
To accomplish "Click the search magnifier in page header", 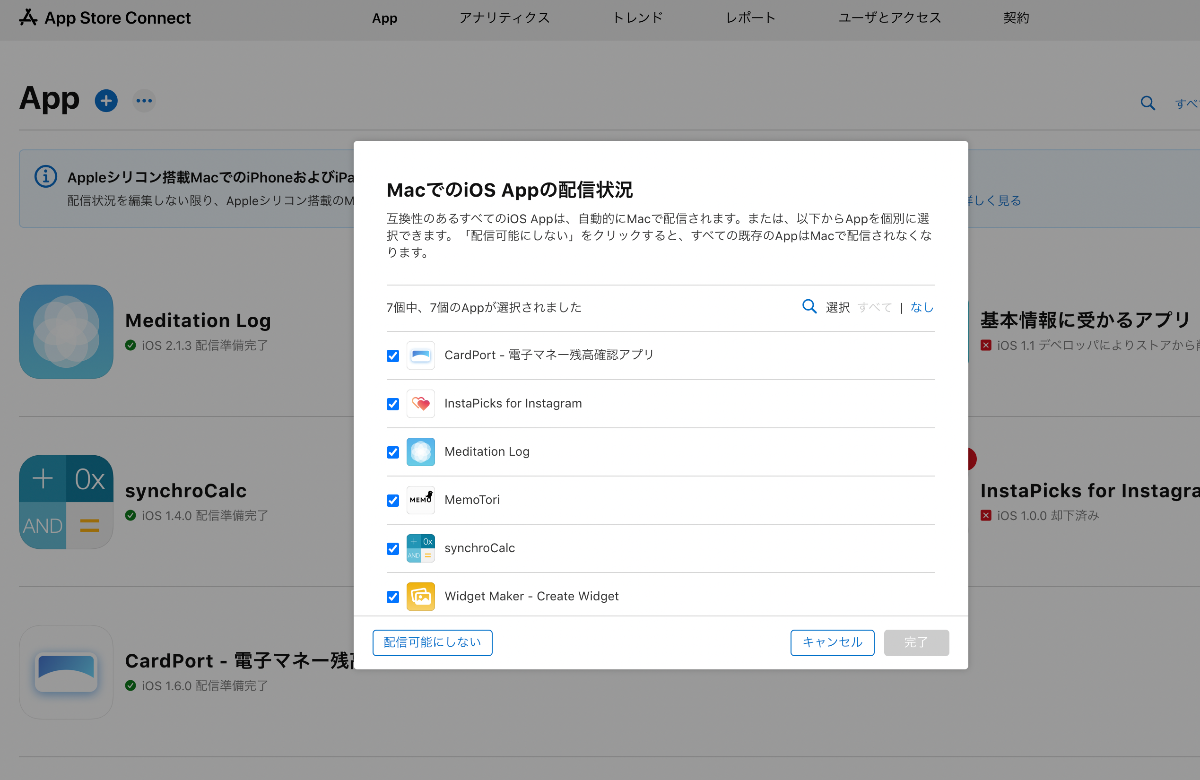I will pos(1148,103).
